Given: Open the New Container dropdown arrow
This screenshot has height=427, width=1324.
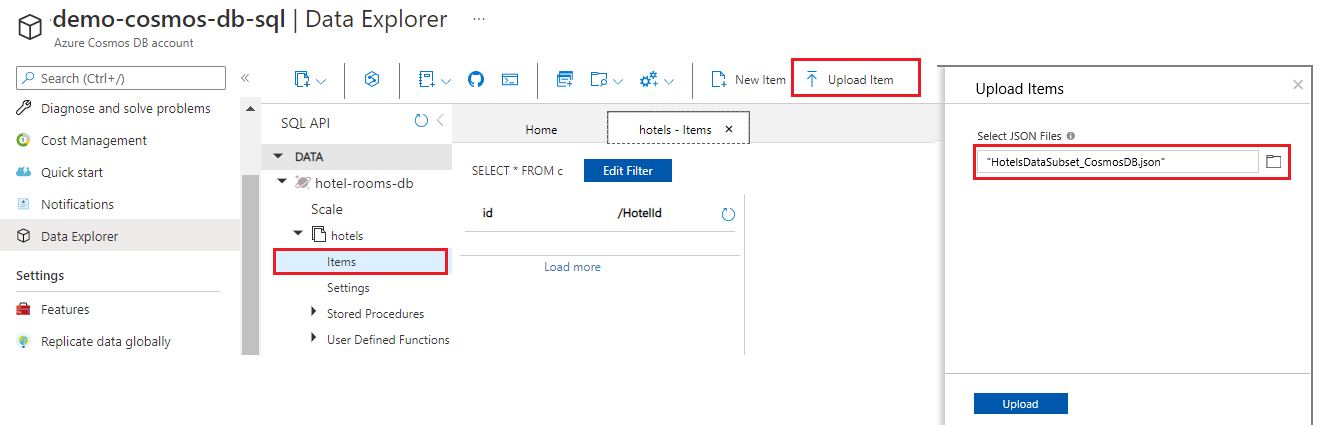Looking at the screenshot, I should pos(321,81).
